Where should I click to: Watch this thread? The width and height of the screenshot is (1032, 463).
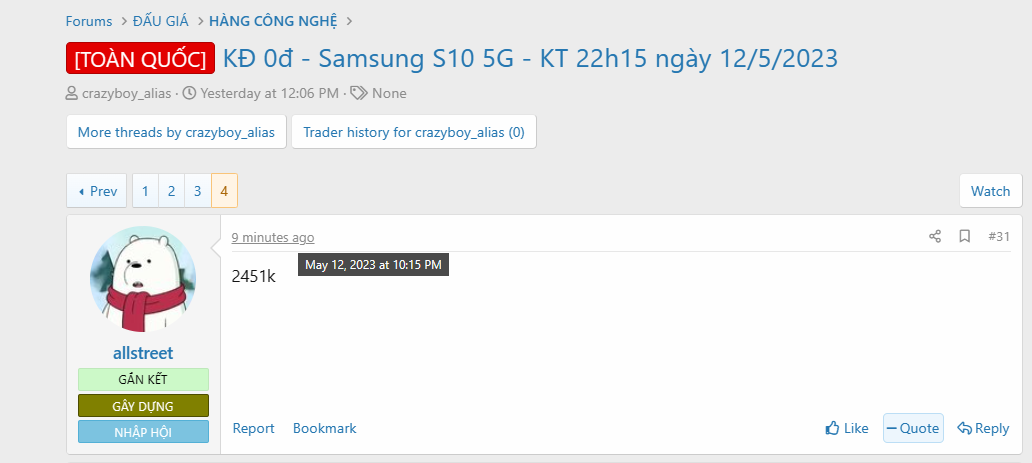(x=990, y=191)
